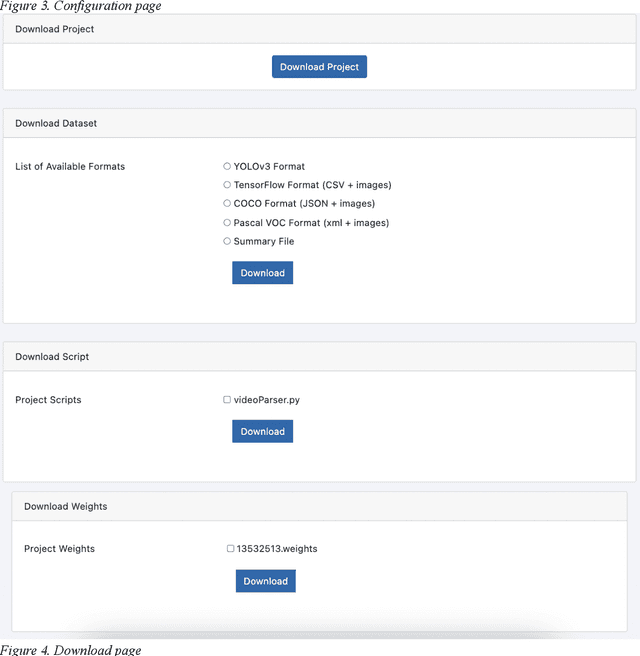Select the YOLOv3 Format radio option
Viewport: 640px width, 656px height.
(227, 167)
